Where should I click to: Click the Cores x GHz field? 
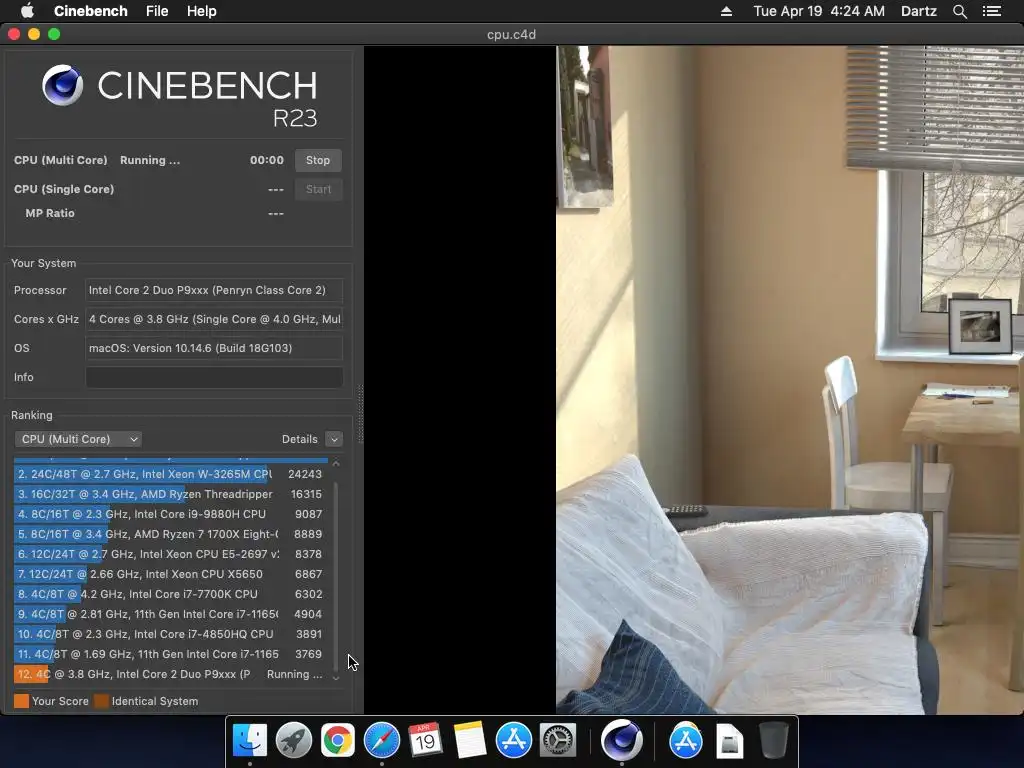214,319
